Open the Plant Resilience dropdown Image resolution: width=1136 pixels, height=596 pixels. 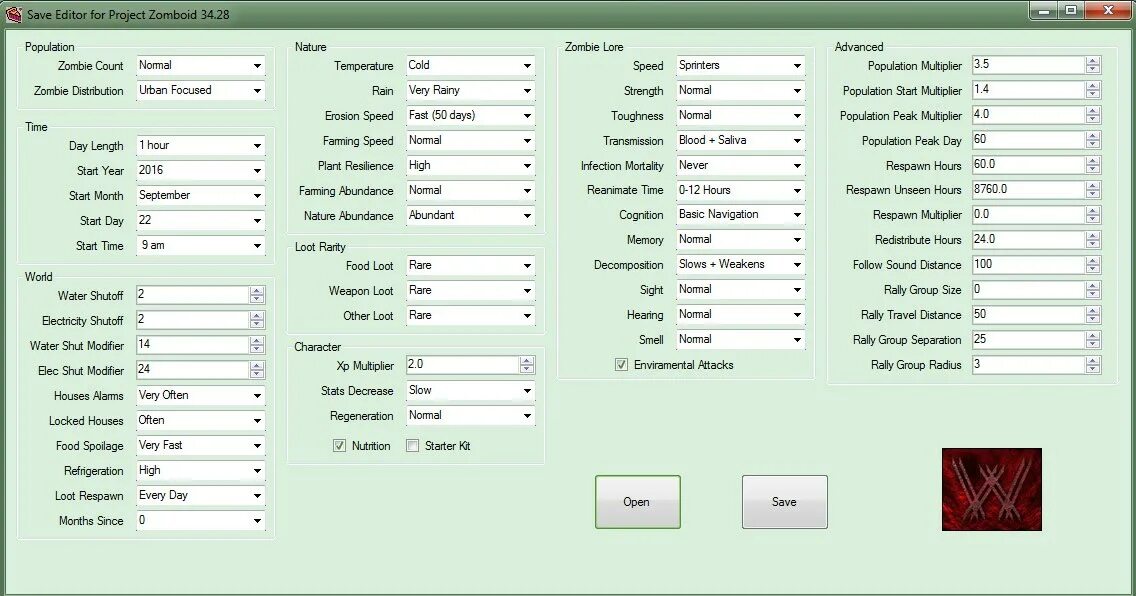(x=470, y=166)
